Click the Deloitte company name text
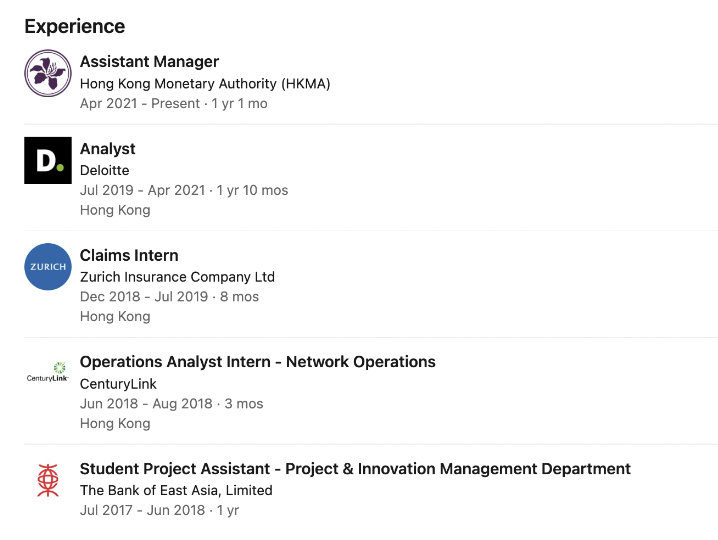 105,171
